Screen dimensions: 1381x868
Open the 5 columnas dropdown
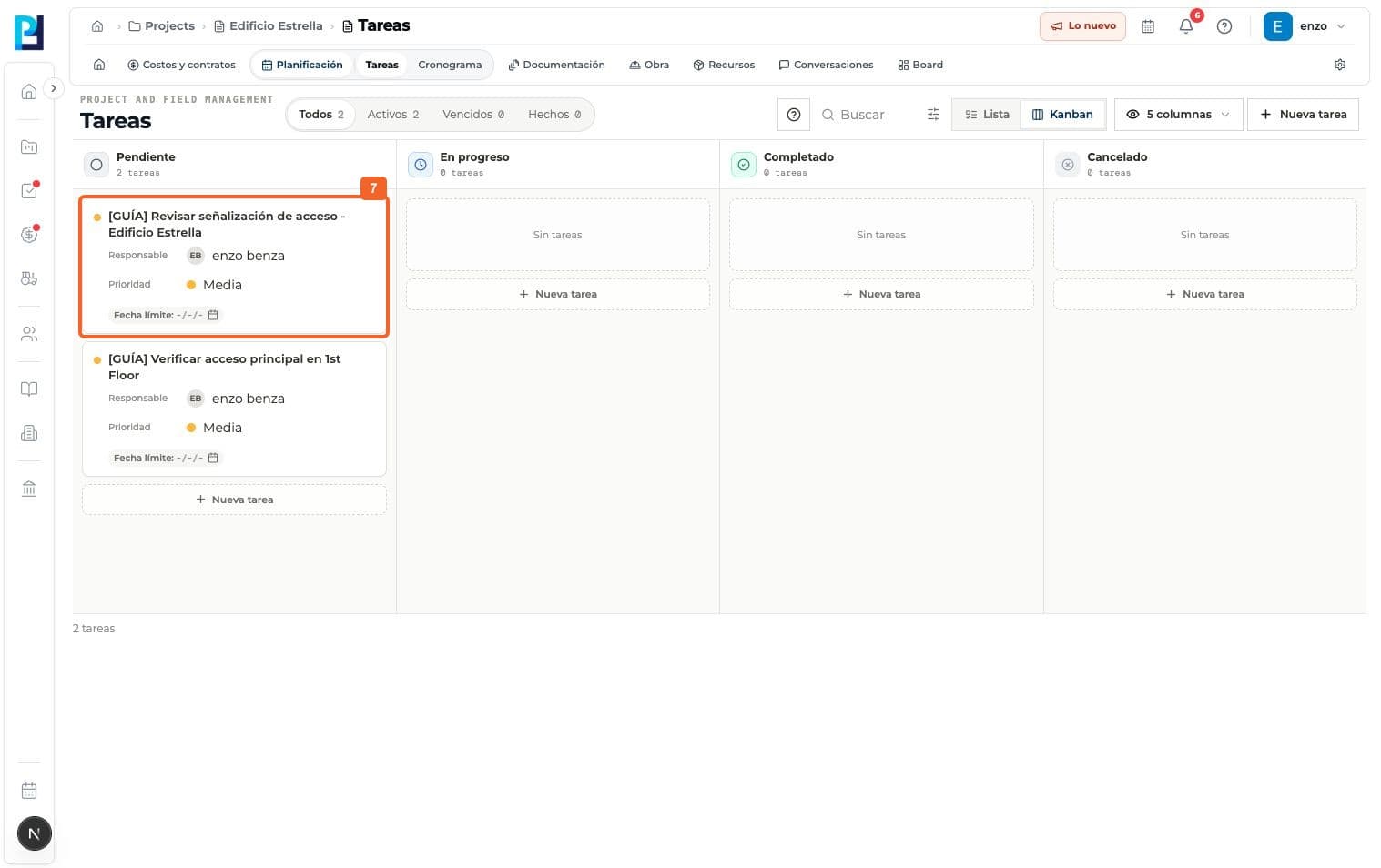coord(1178,115)
